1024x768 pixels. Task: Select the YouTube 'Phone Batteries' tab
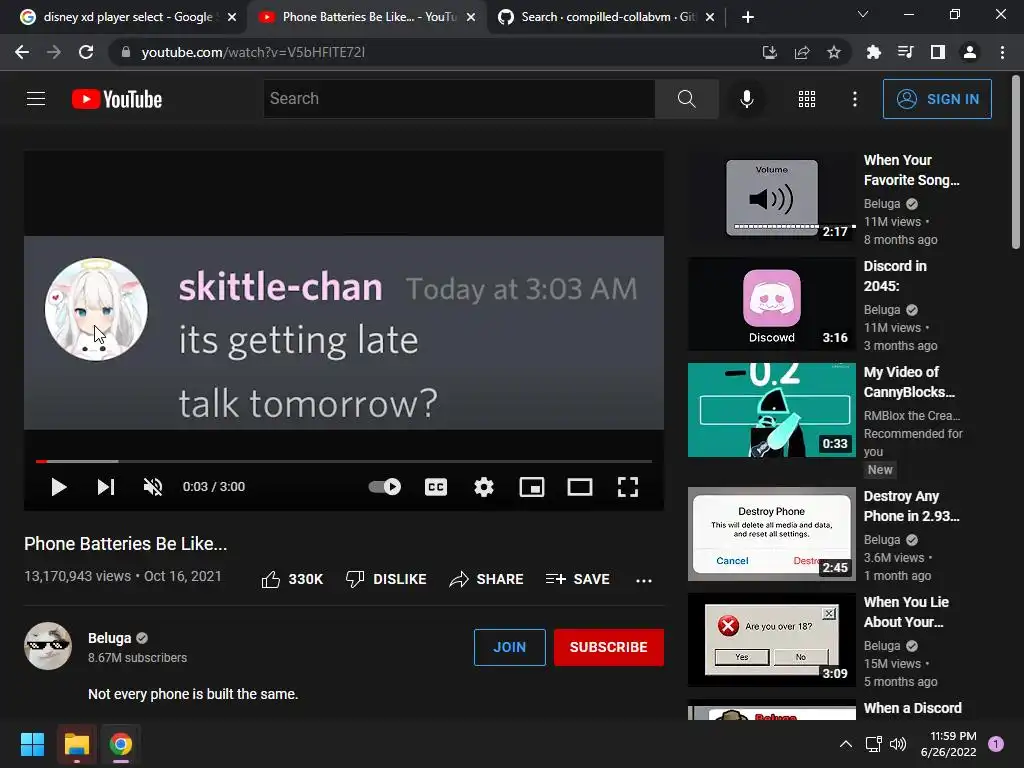368,17
